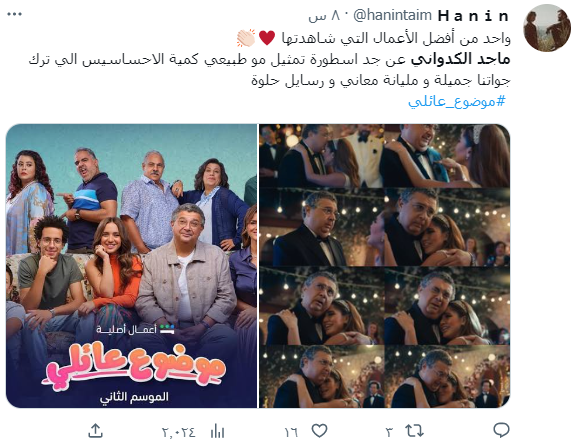Open the Hanin display name
The width and height of the screenshot is (575, 439).
pyautogui.click(x=473, y=16)
